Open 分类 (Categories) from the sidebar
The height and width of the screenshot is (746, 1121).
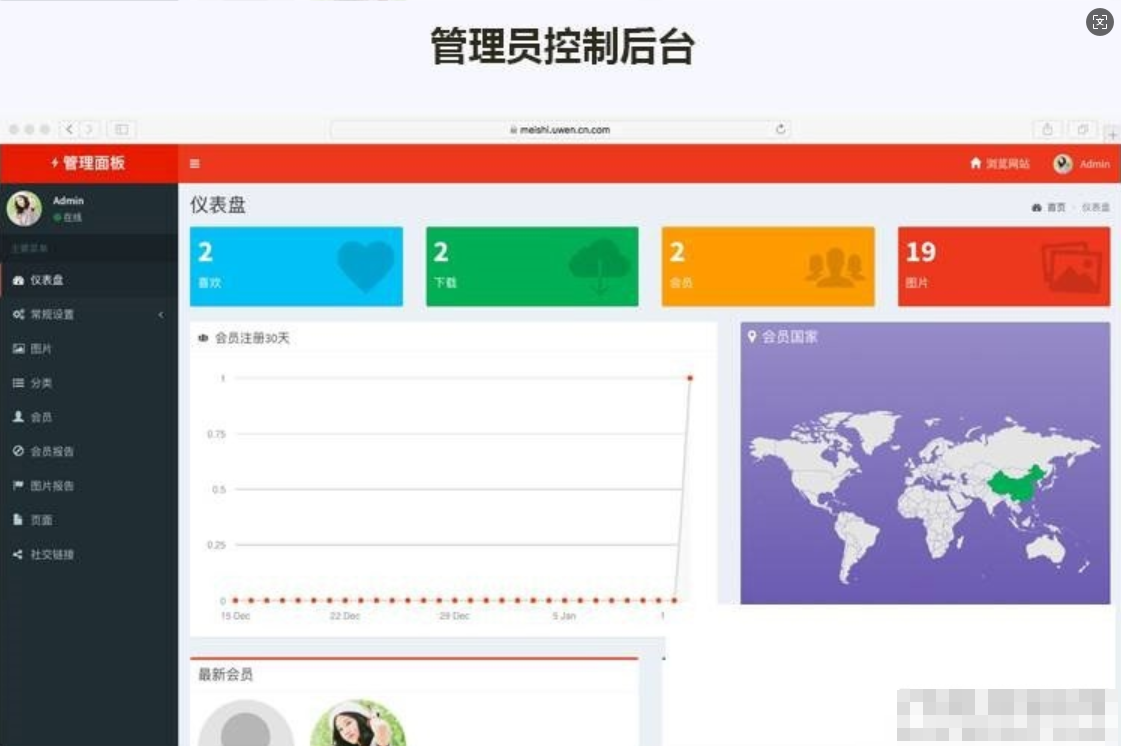40,382
